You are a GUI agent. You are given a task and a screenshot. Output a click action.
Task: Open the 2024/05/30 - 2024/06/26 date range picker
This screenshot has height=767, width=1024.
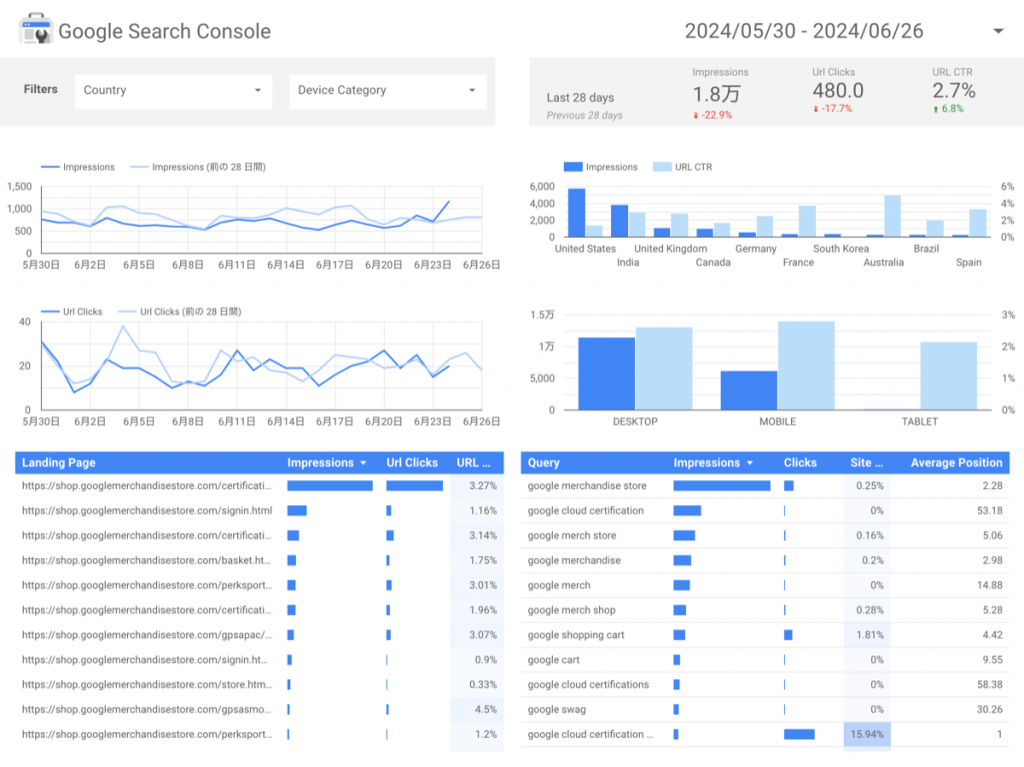[843, 31]
